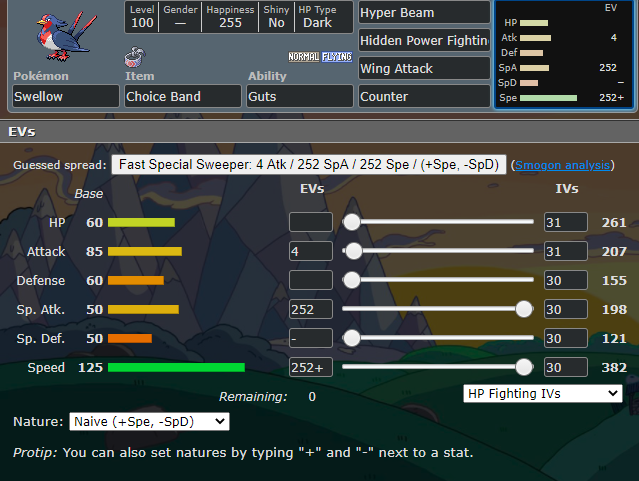This screenshot has height=481, width=639.
Task: Click the Guts ability field
Action: (300, 96)
